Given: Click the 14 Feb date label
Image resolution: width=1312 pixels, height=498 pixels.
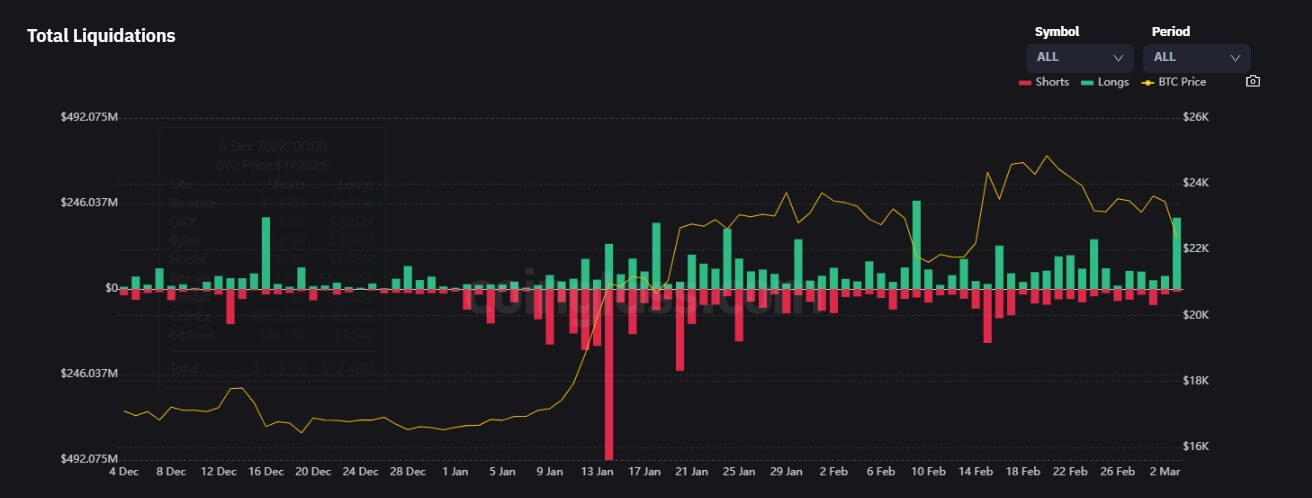Looking at the screenshot, I should (976, 470).
